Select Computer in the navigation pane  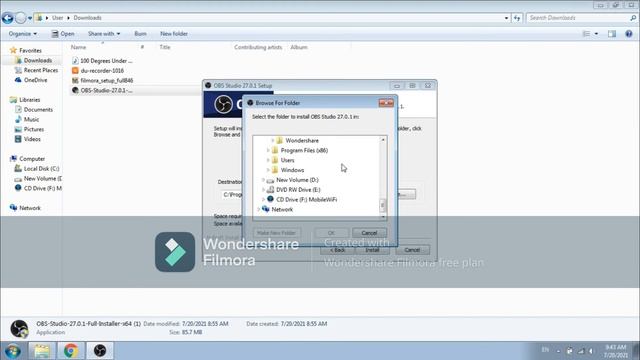(32, 159)
